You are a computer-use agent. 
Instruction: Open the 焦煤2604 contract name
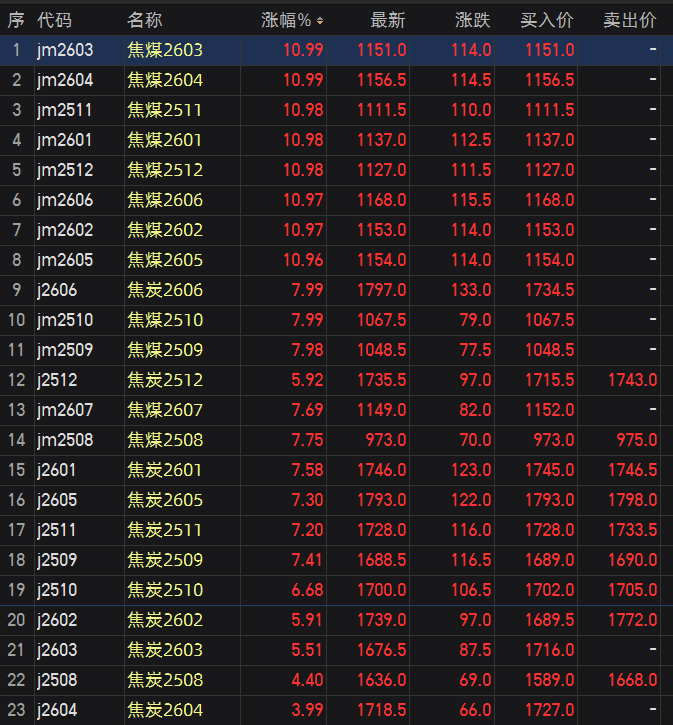[x=165, y=80]
